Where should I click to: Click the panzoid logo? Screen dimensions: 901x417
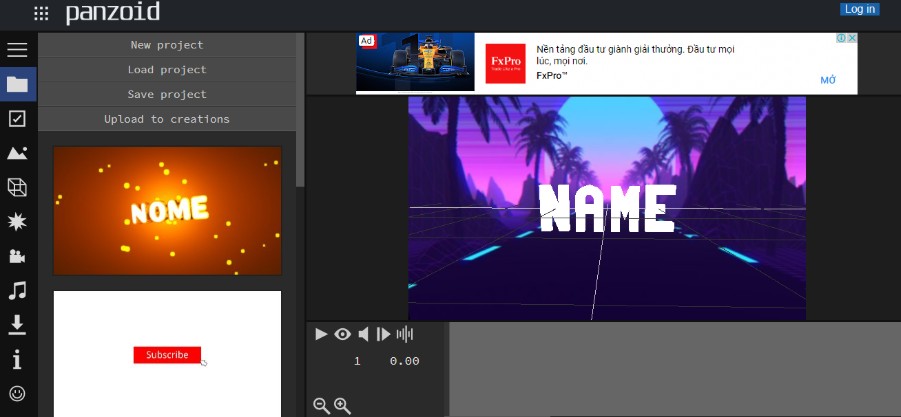click(113, 13)
